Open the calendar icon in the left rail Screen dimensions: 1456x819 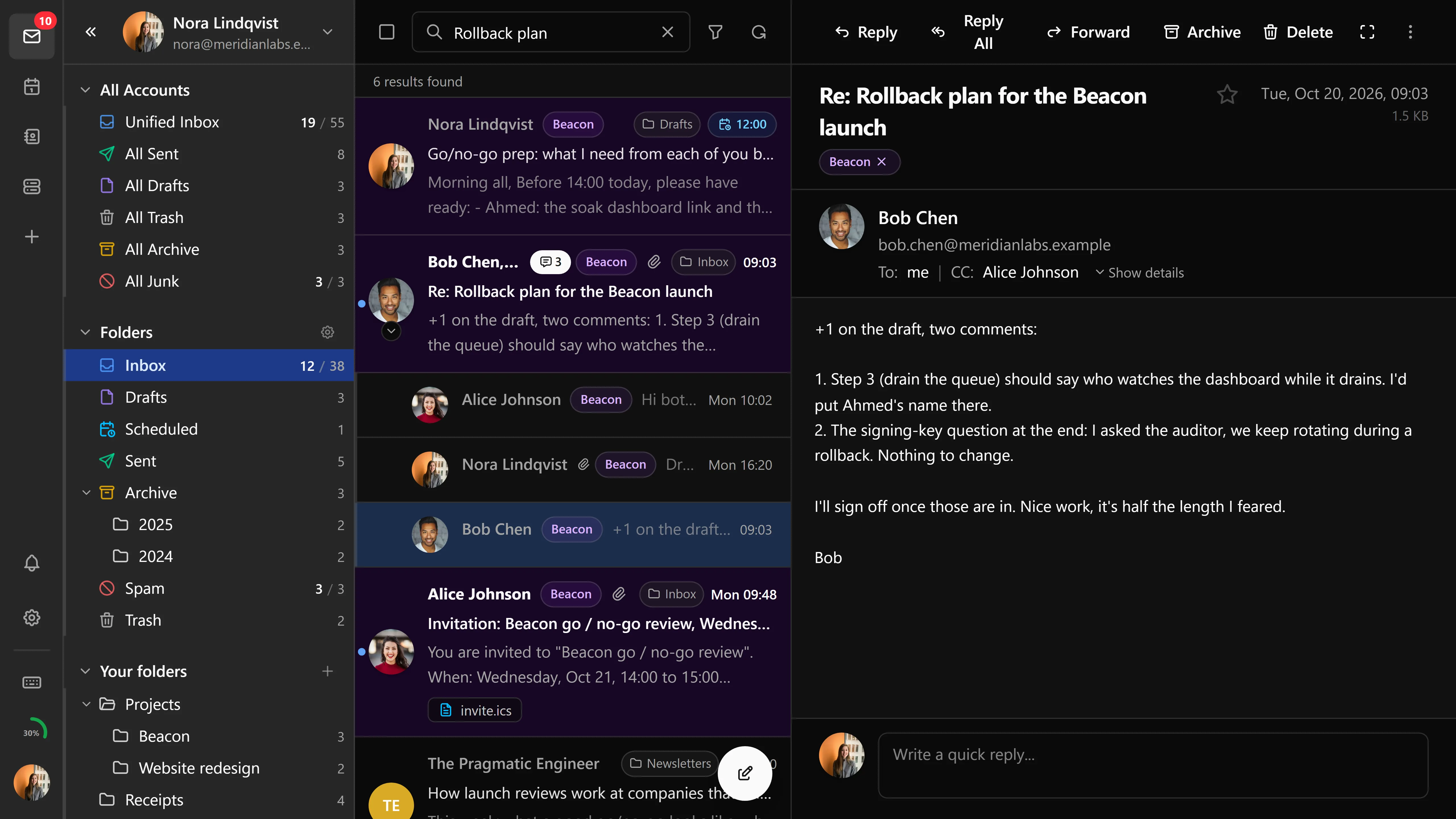point(32,86)
